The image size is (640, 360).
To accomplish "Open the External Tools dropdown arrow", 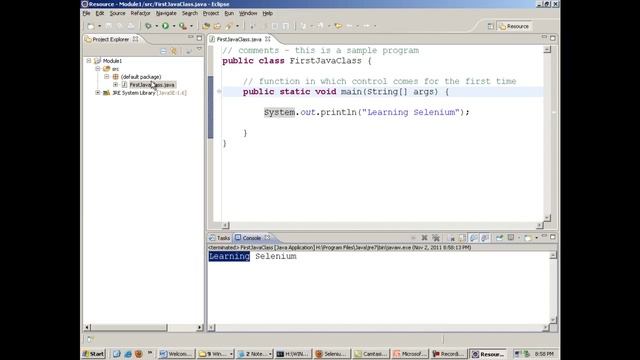I will (191, 26).
